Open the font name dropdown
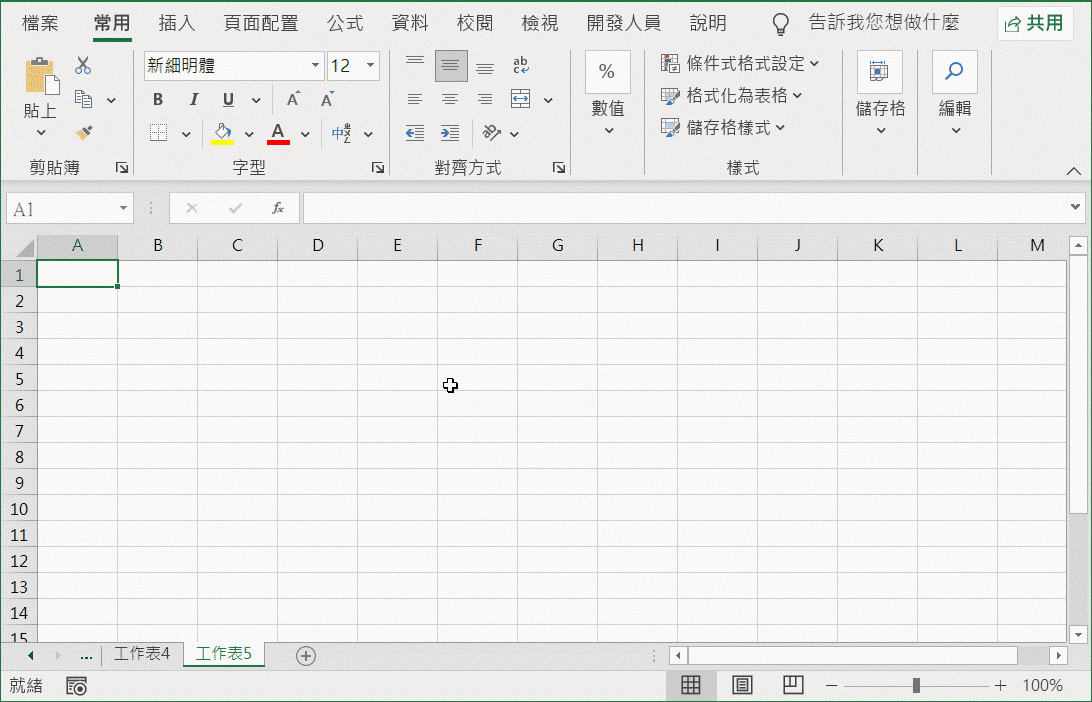This screenshot has height=702, width=1092. point(316,66)
